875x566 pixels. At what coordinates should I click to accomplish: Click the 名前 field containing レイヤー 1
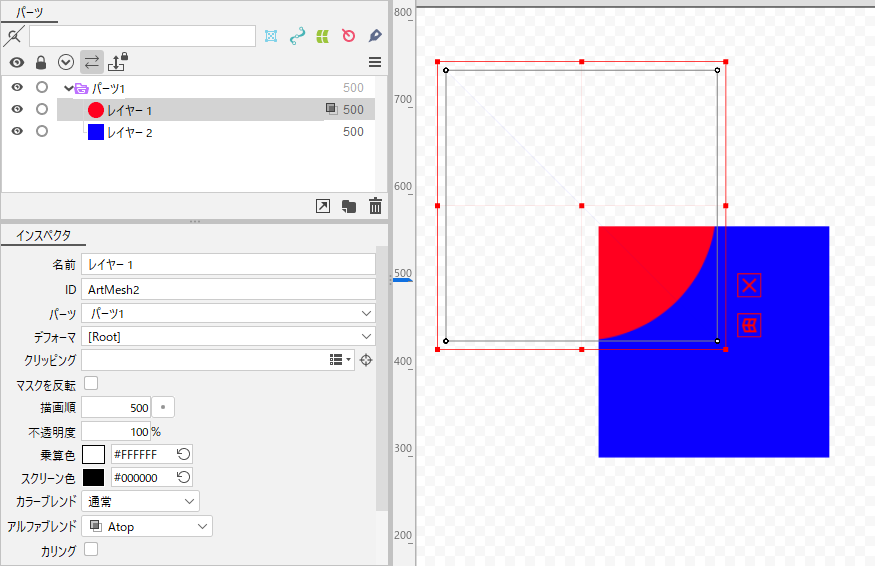coord(228,264)
